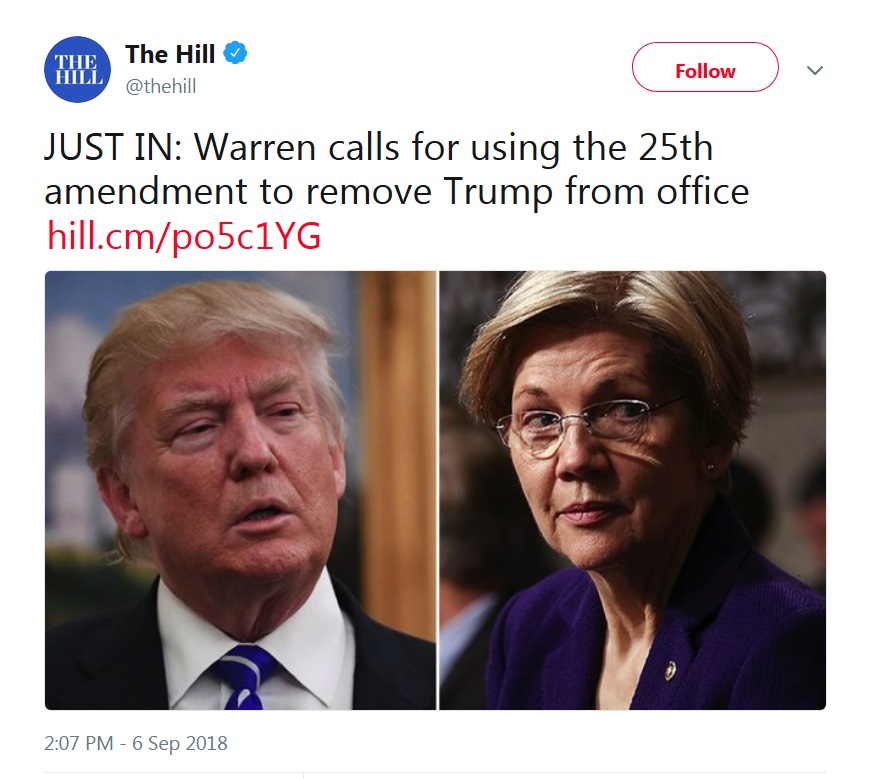Click the word Warren in tweet text
Viewport: 874px width, 779px height.
coord(255,148)
